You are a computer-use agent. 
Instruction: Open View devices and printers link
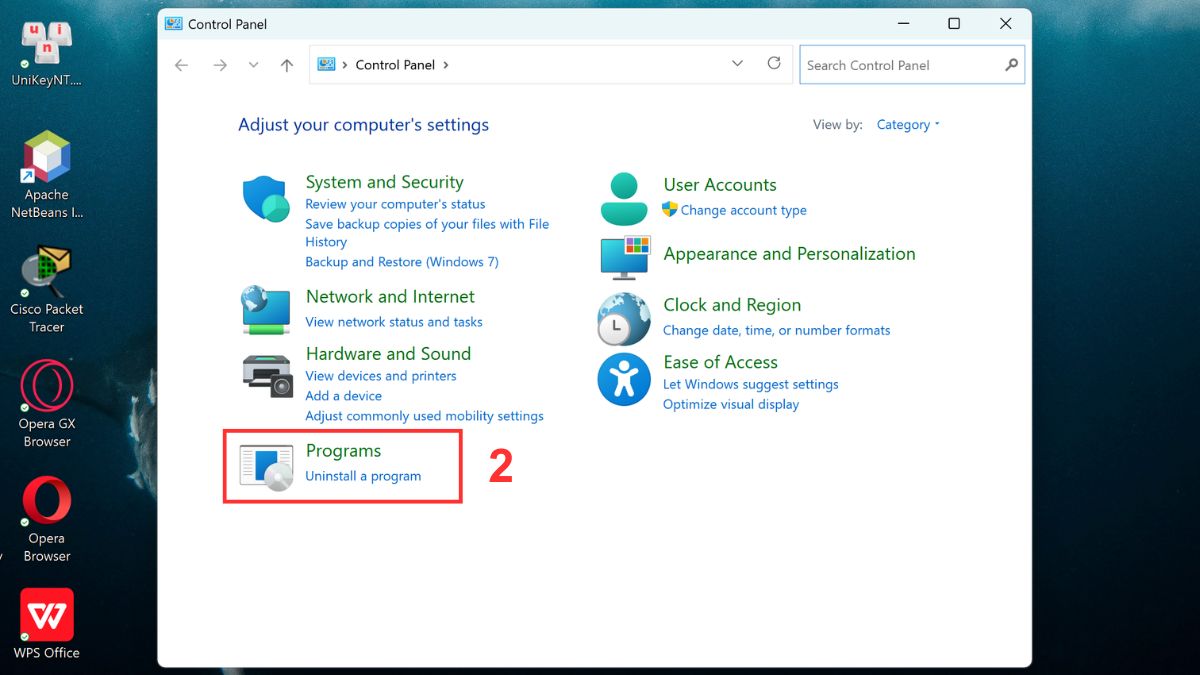pyautogui.click(x=381, y=376)
